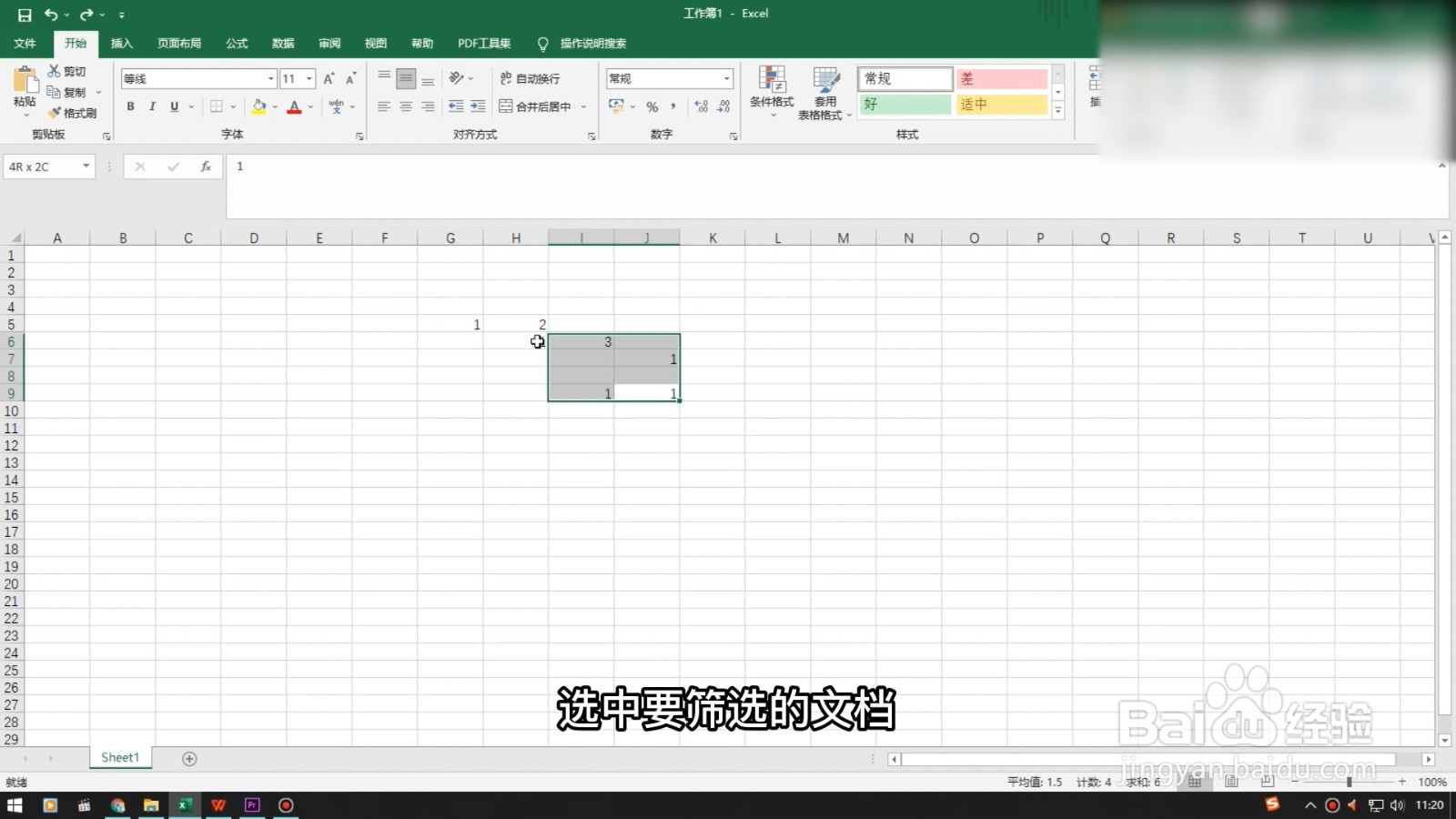Click the percent style % icon

652,106
